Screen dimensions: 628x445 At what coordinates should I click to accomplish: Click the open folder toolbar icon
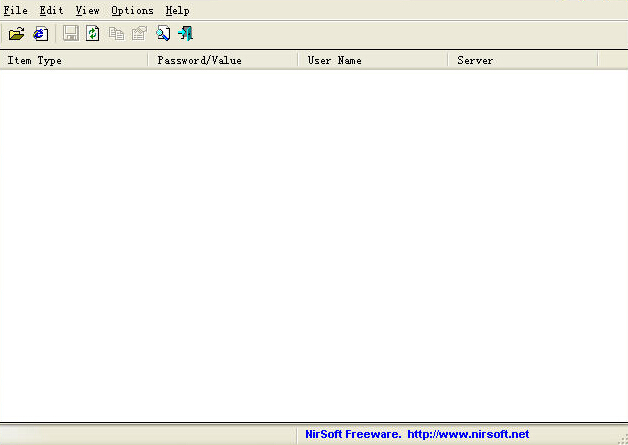click(x=16, y=34)
